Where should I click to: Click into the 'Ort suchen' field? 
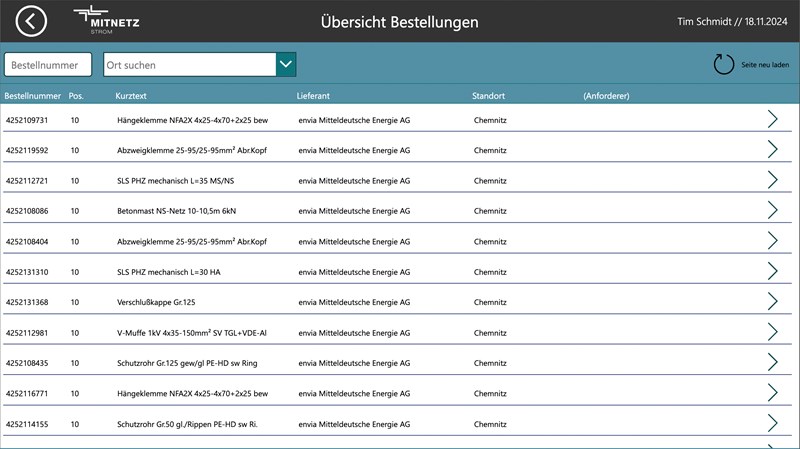(190, 65)
